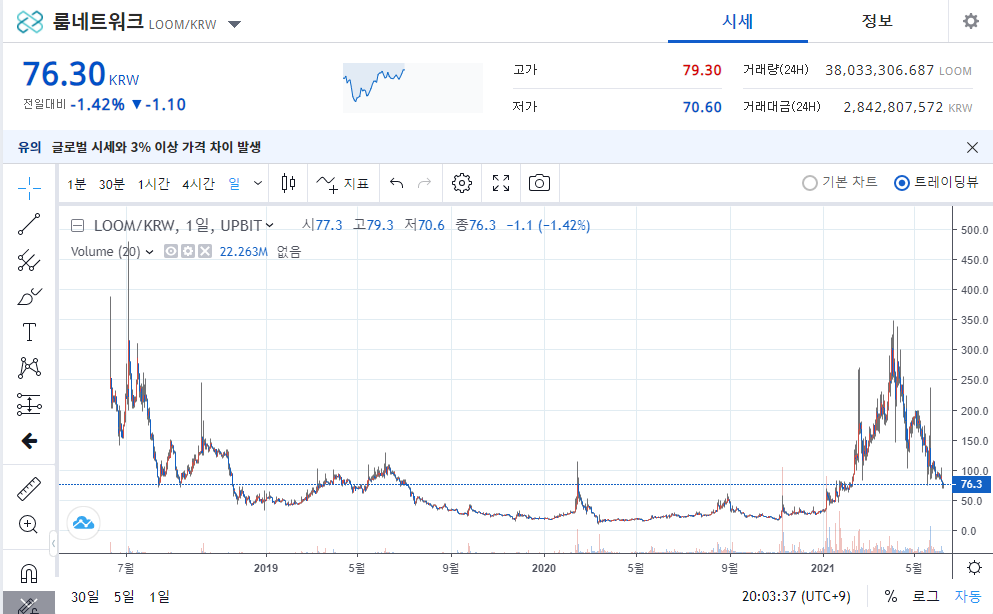The width and height of the screenshot is (993, 614).
Task: Open the candlestick chart style selector
Action: click(288, 184)
